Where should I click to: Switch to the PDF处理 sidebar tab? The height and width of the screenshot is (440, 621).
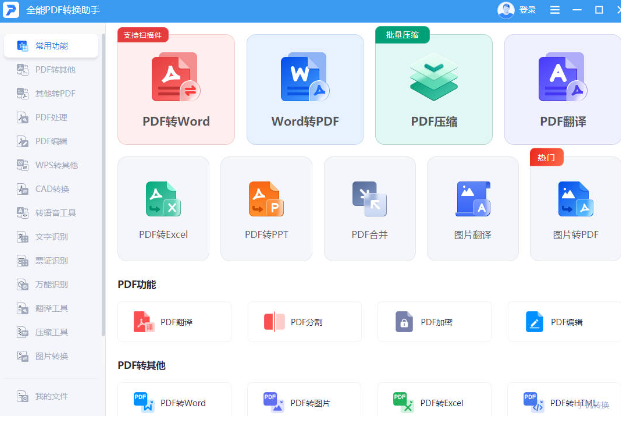tap(50, 117)
